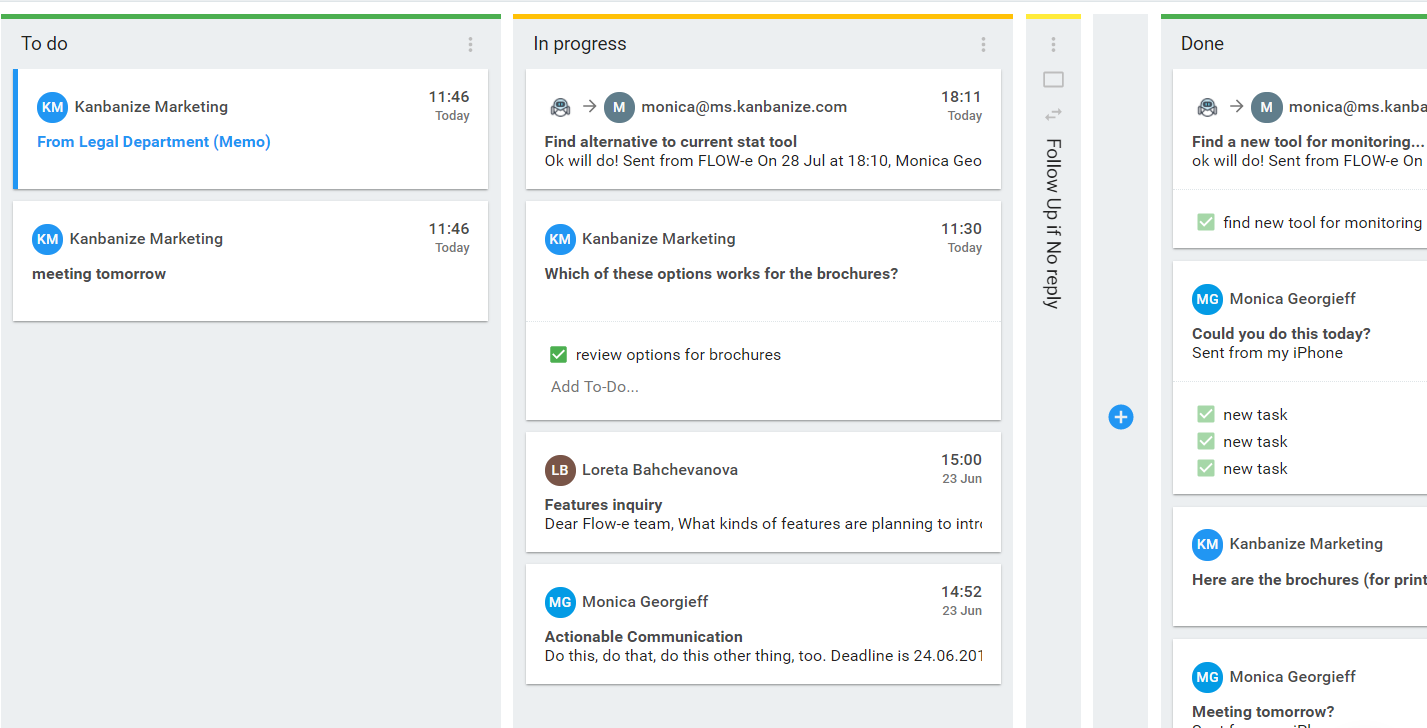Image resolution: width=1427 pixels, height=728 pixels.
Task: Click the Add To-Do field
Action: [x=595, y=387]
